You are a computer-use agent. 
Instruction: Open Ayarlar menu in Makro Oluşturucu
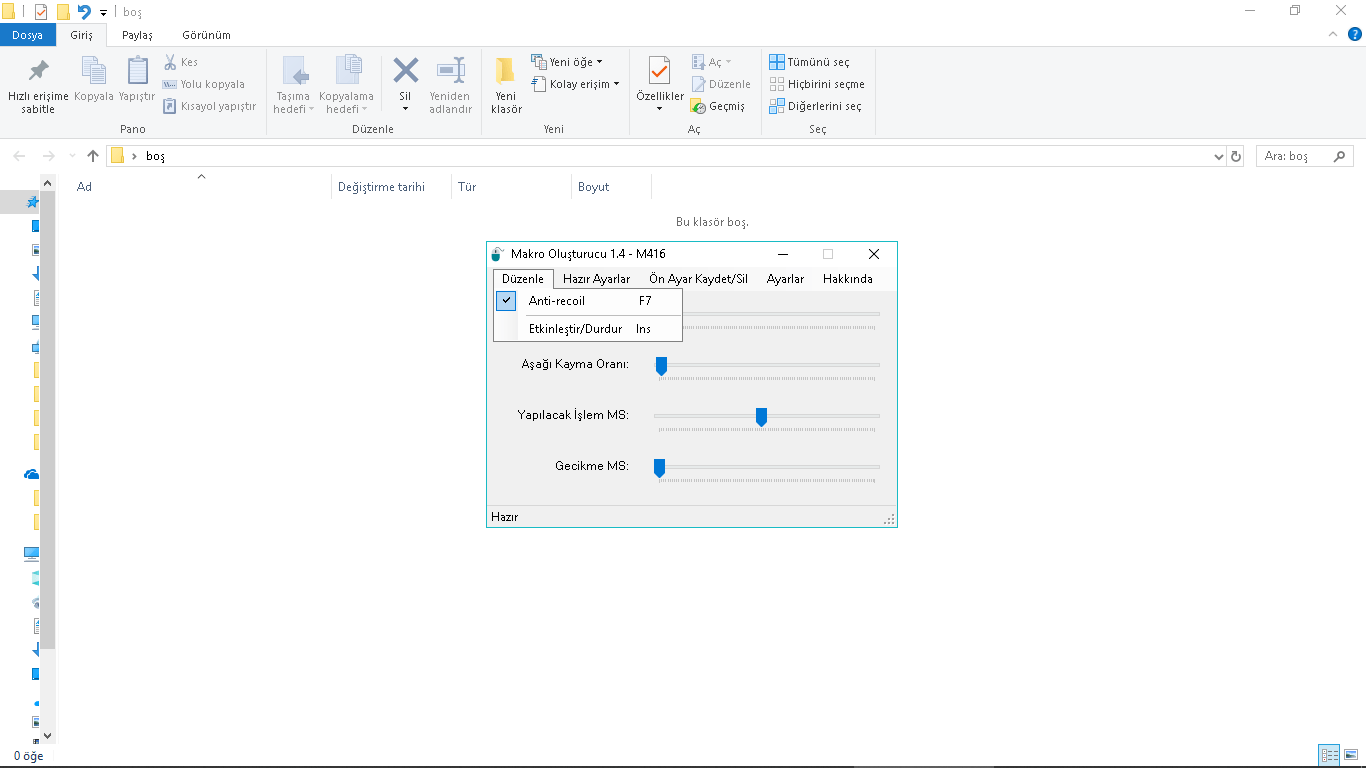pos(785,279)
